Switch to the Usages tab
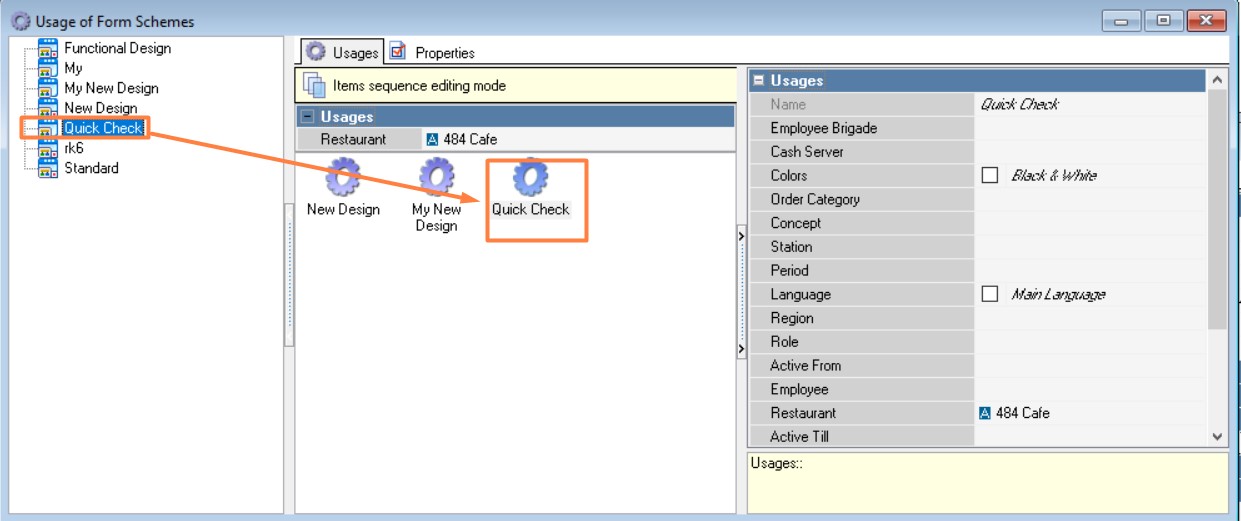Image resolution: width=1241 pixels, height=521 pixels. pyautogui.click(x=342, y=52)
